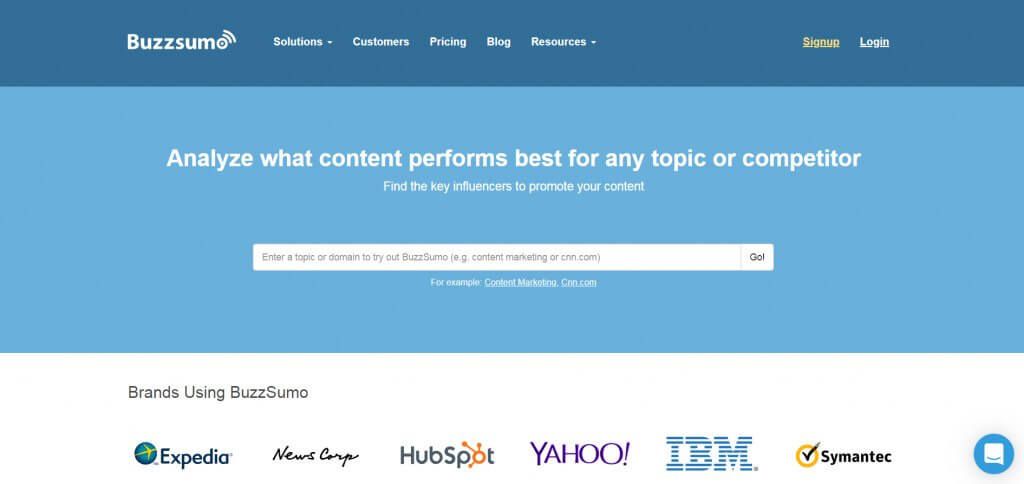The height and width of the screenshot is (484, 1024).
Task: Try the Content Marketing example link
Action: [x=520, y=283]
